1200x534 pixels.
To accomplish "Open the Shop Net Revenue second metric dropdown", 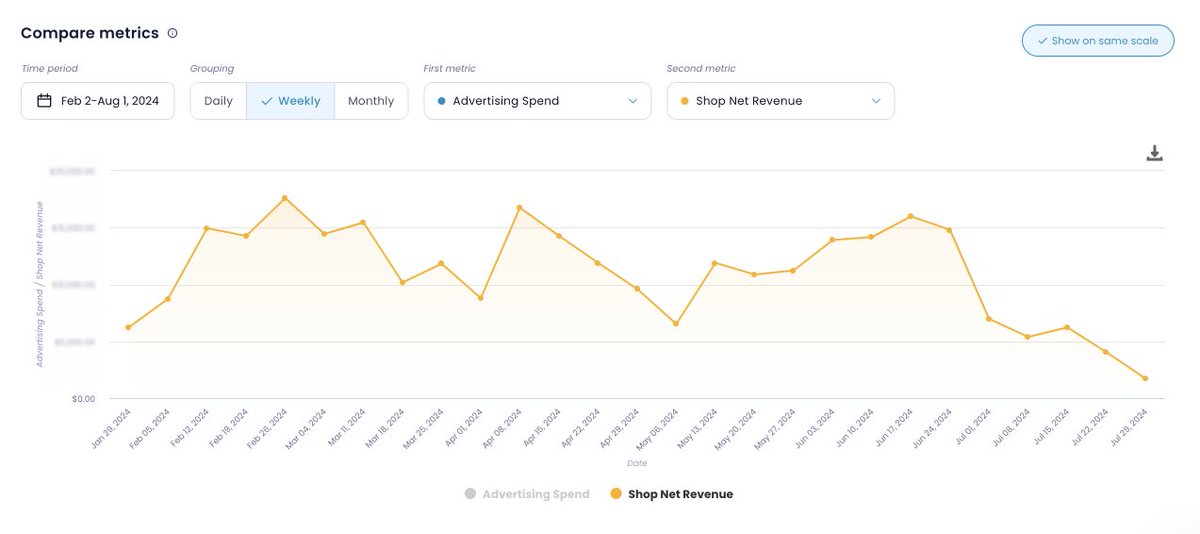I will tap(781, 101).
